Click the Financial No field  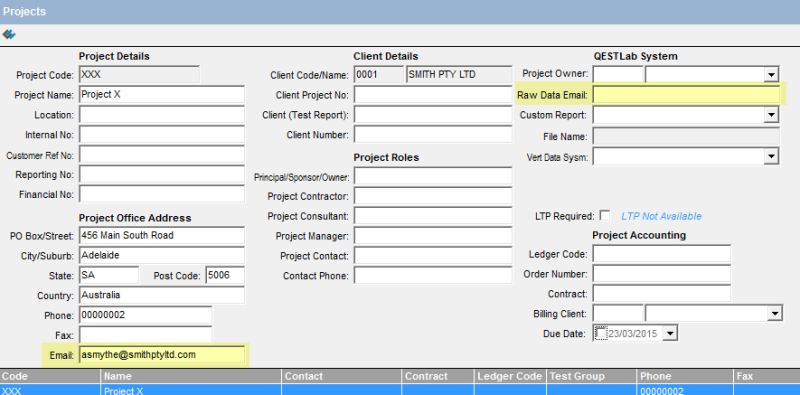(162, 194)
